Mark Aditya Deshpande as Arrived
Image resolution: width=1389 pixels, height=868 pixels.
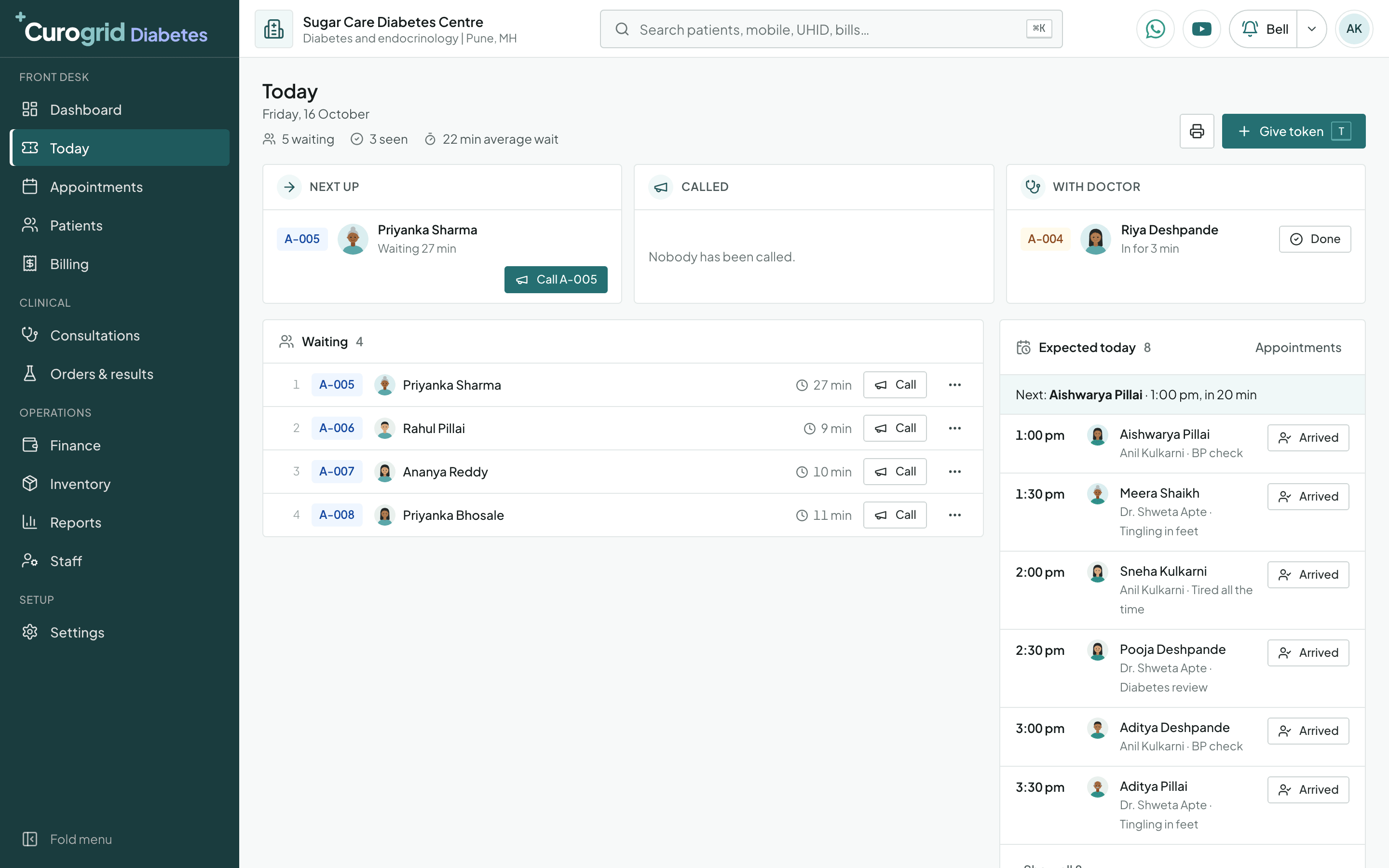pos(1308,731)
